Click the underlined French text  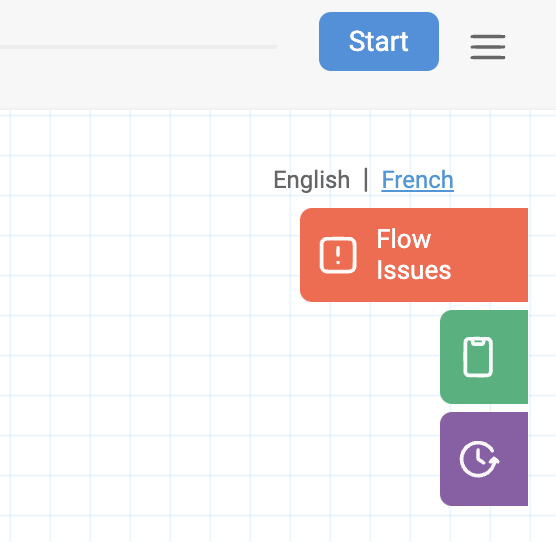[417, 180]
